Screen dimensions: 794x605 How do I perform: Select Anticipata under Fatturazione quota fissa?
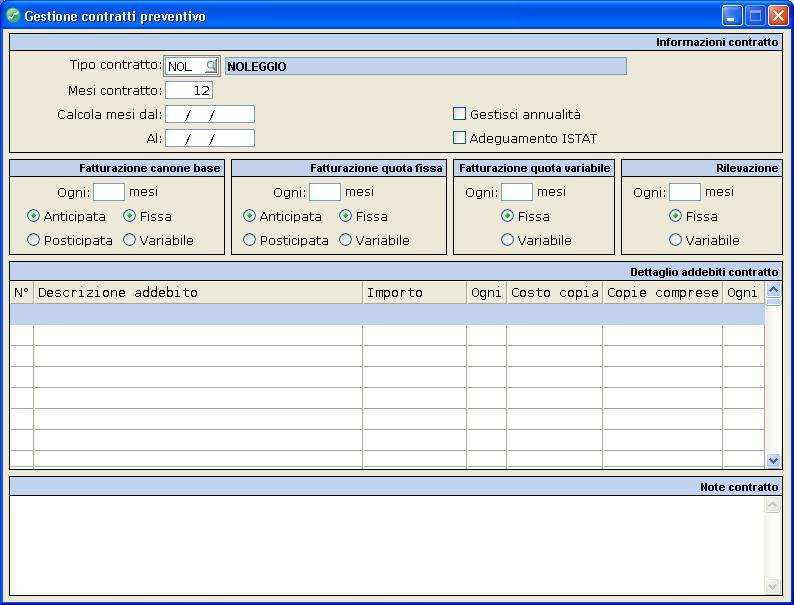(x=249, y=216)
